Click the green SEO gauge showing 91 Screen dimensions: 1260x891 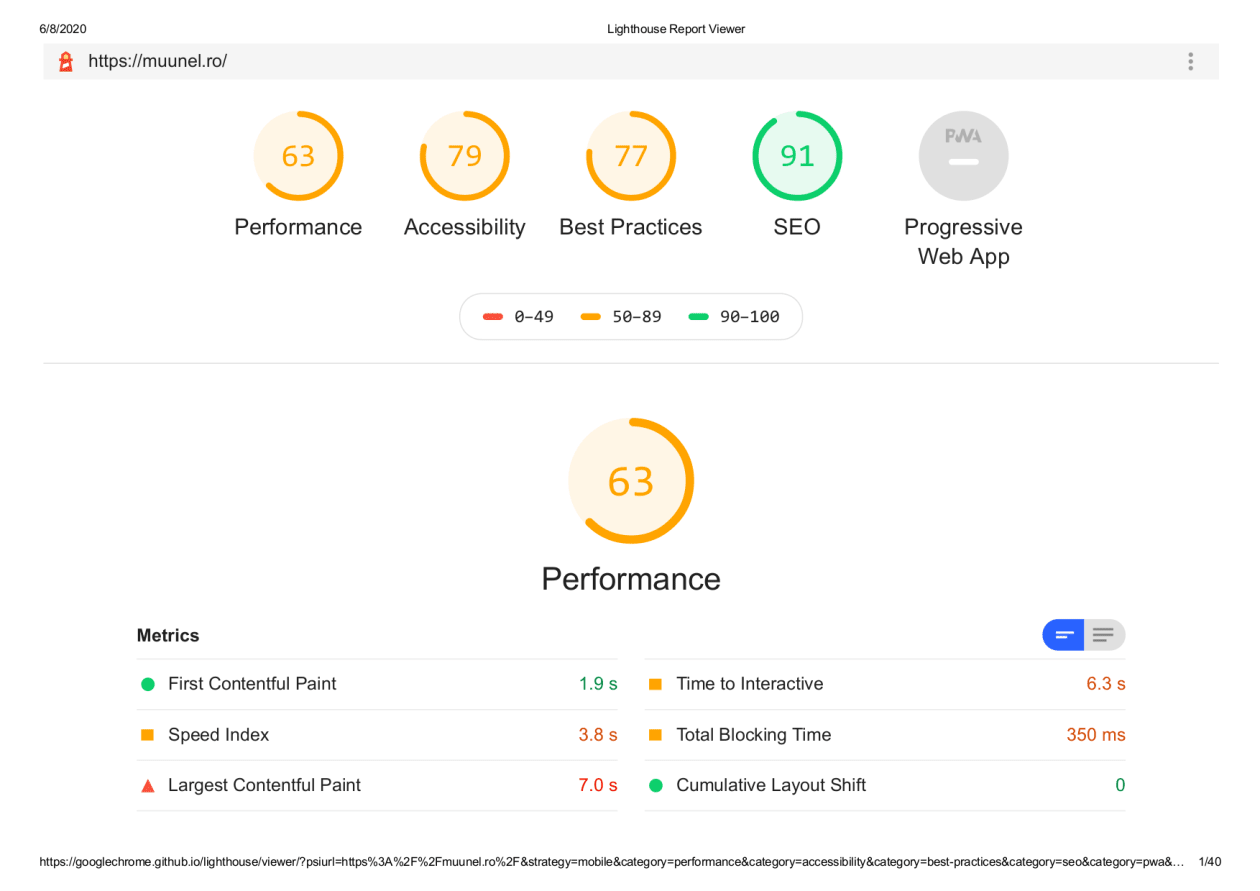pyautogui.click(x=797, y=155)
